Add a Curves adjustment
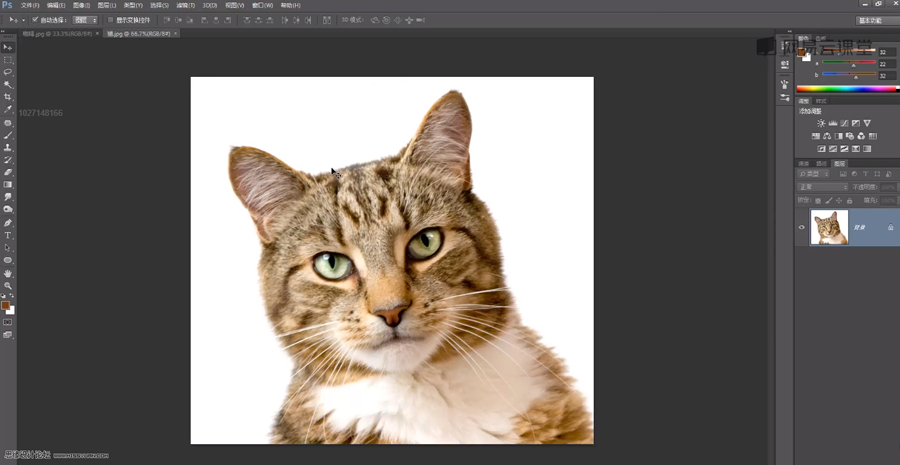 (x=844, y=123)
